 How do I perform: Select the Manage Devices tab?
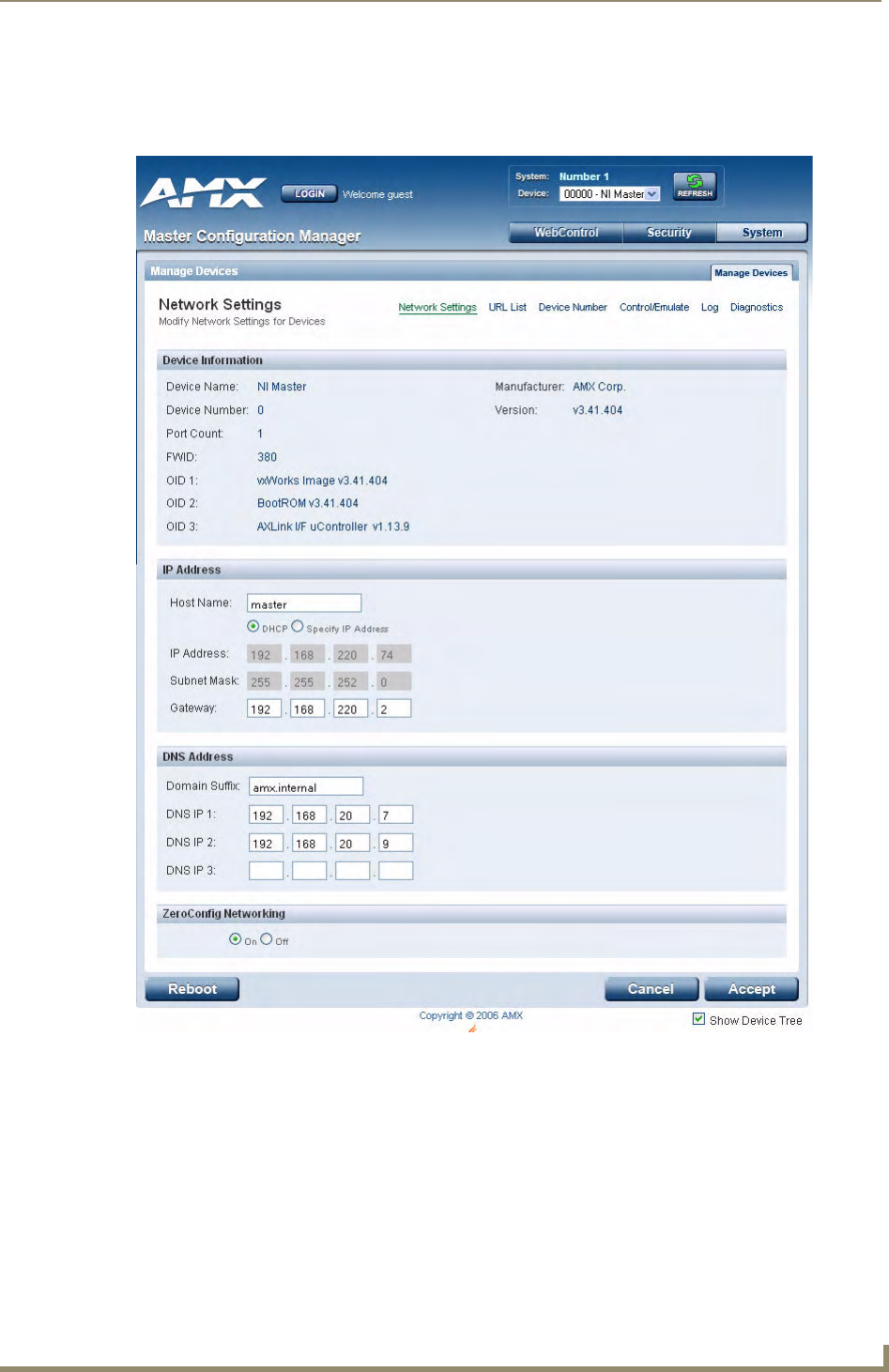tap(751, 273)
